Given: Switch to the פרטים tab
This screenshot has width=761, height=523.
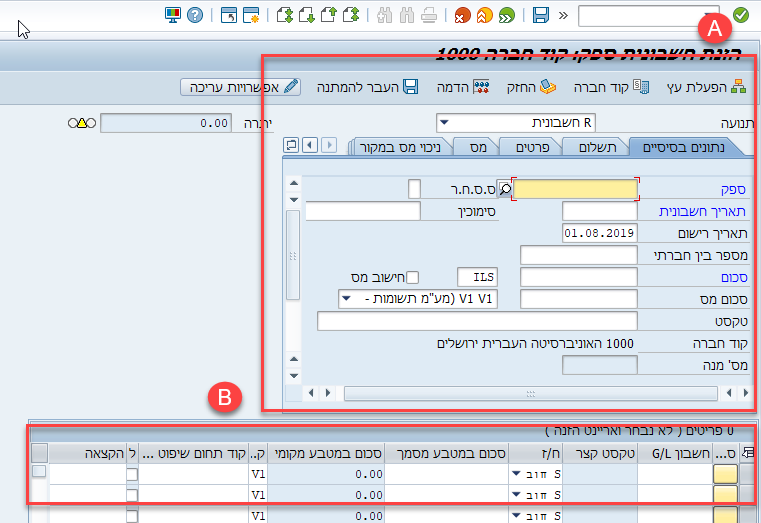Looking at the screenshot, I should [x=532, y=147].
